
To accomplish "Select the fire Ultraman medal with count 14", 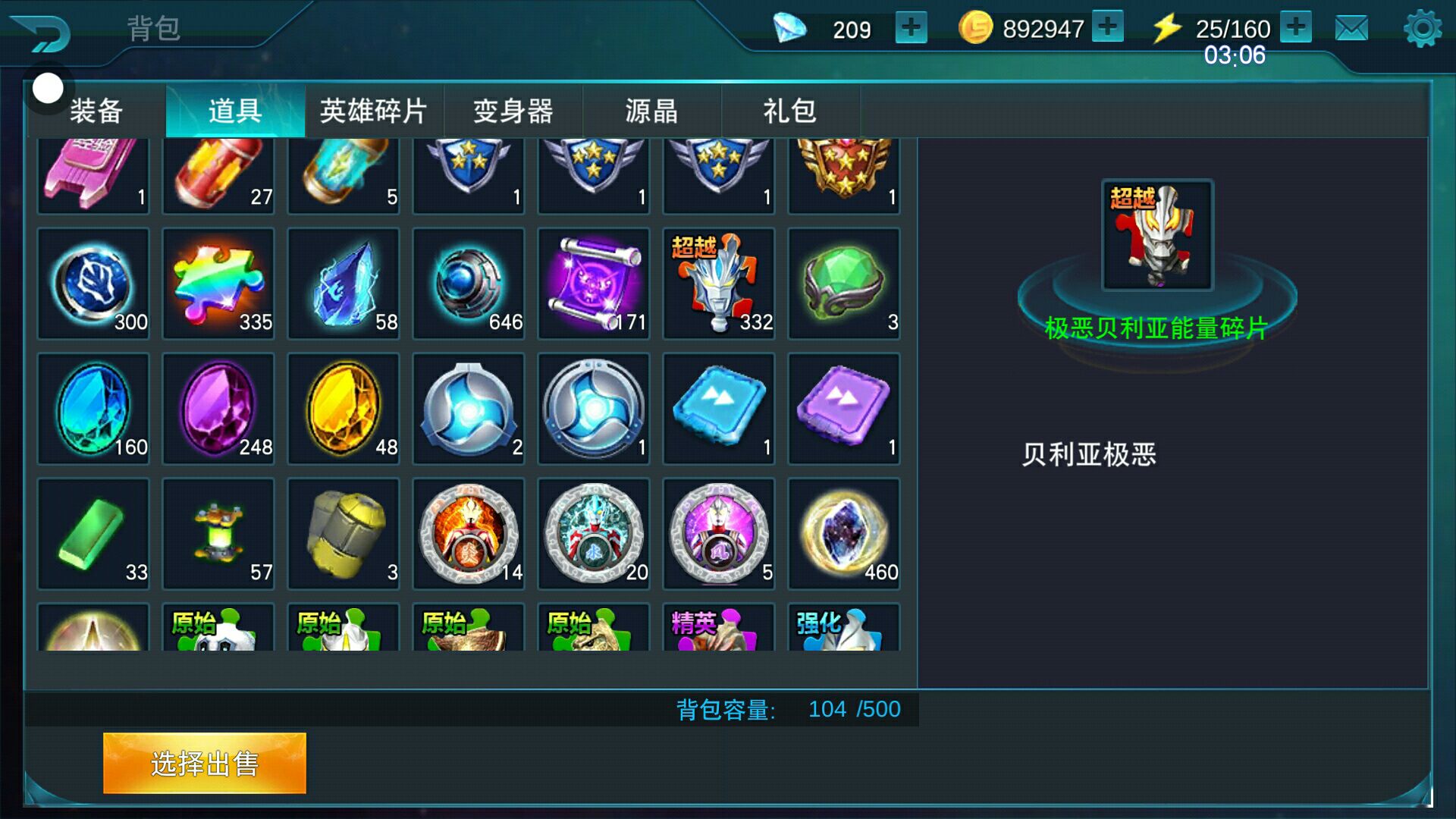I will (469, 534).
